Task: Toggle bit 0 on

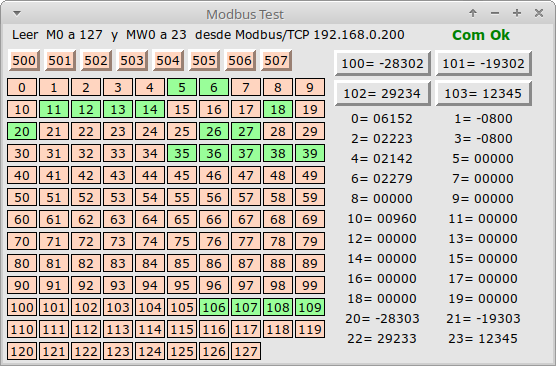Action: click(x=22, y=87)
